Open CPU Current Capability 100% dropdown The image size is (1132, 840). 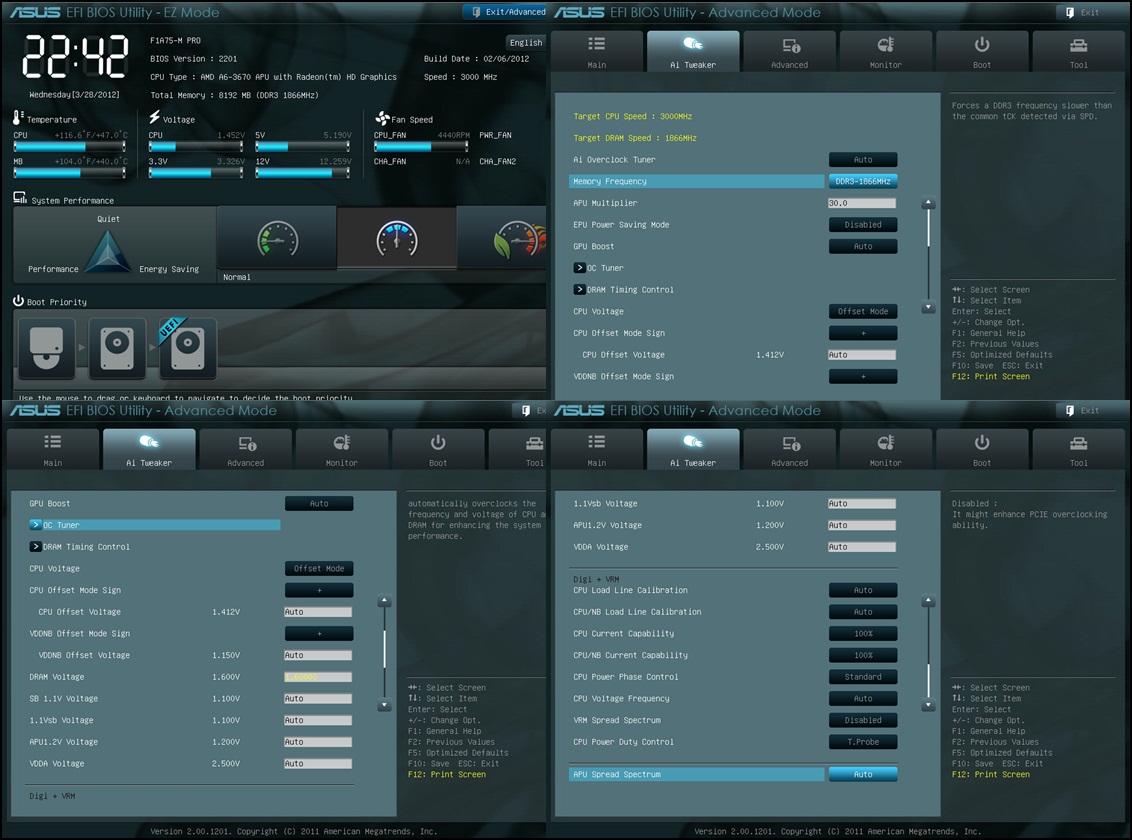pos(863,633)
